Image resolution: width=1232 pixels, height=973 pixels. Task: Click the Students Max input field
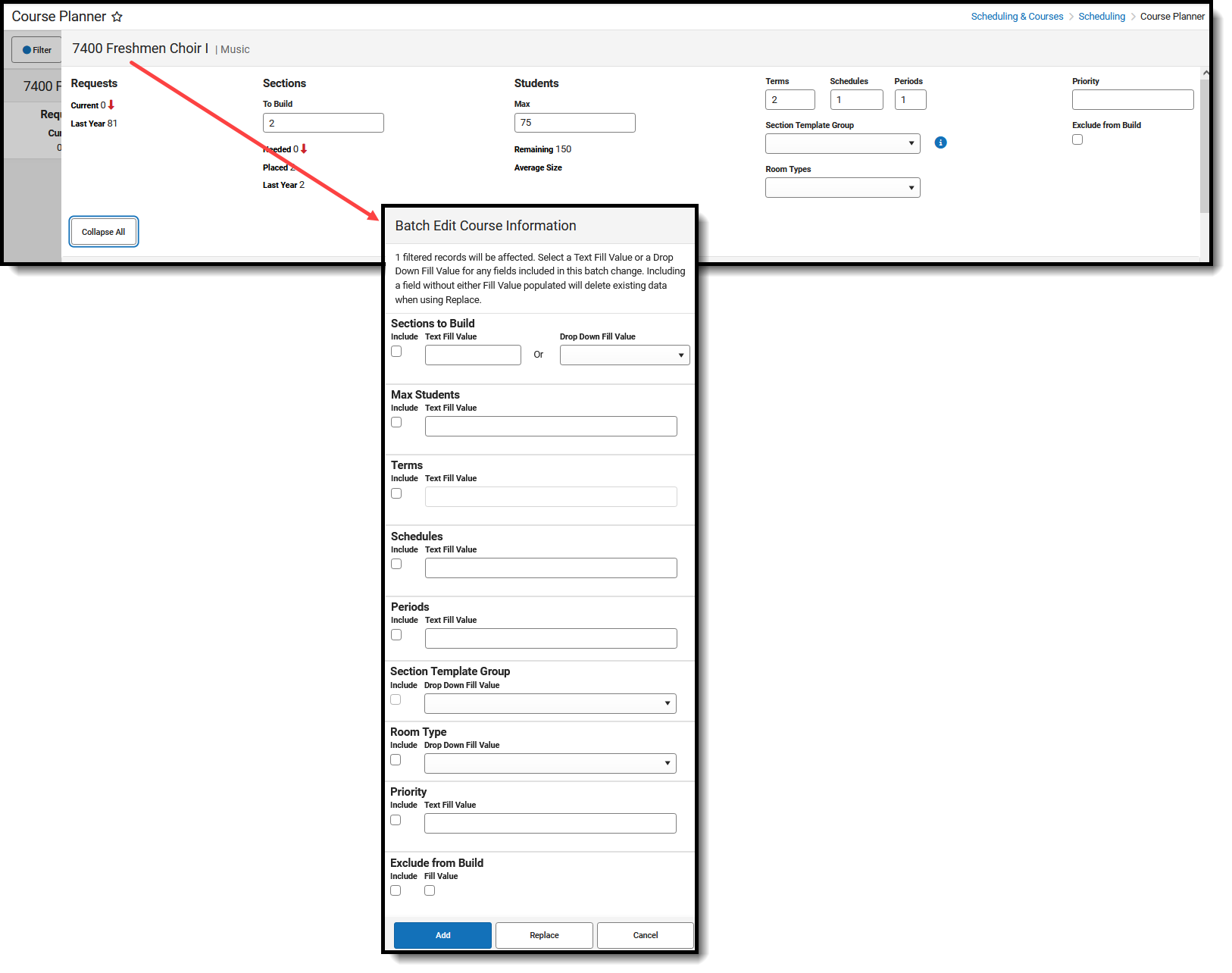pyautogui.click(x=575, y=123)
